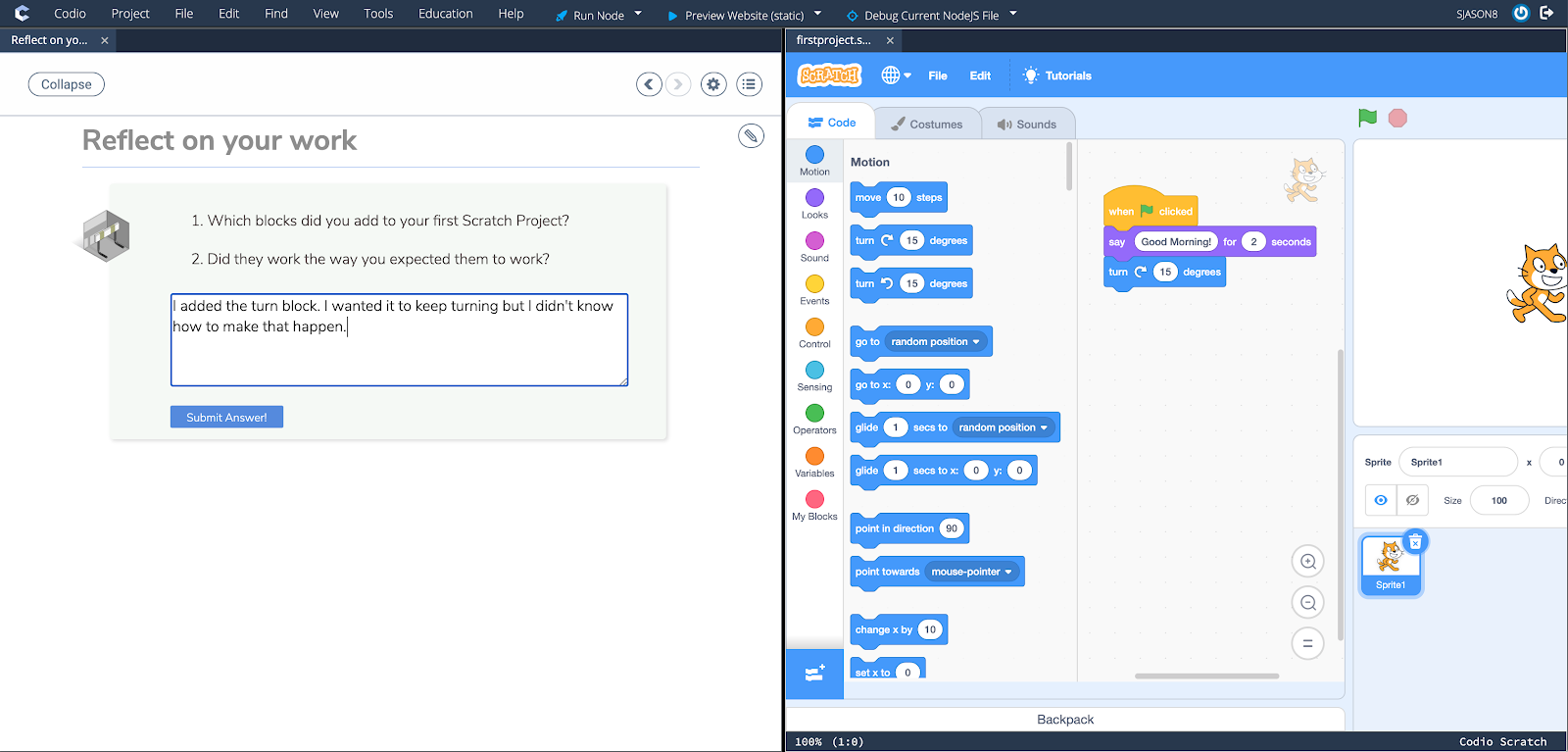1568x752 pixels.
Task: Click the Sprite1 thumbnail
Action: click(1390, 564)
